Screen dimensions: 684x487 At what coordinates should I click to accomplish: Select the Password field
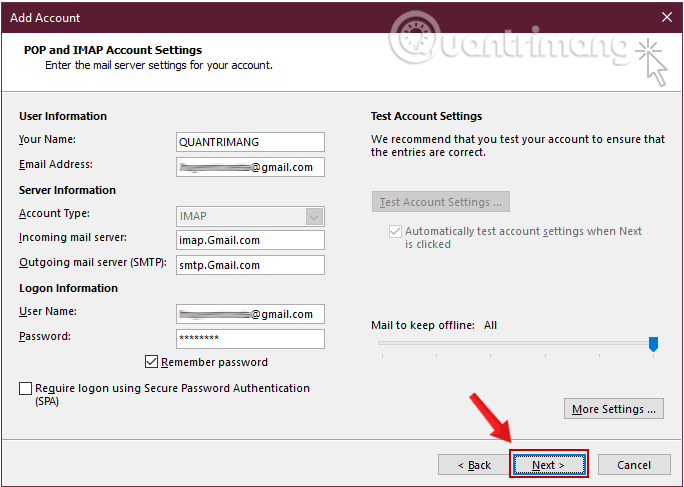coord(250,339)
